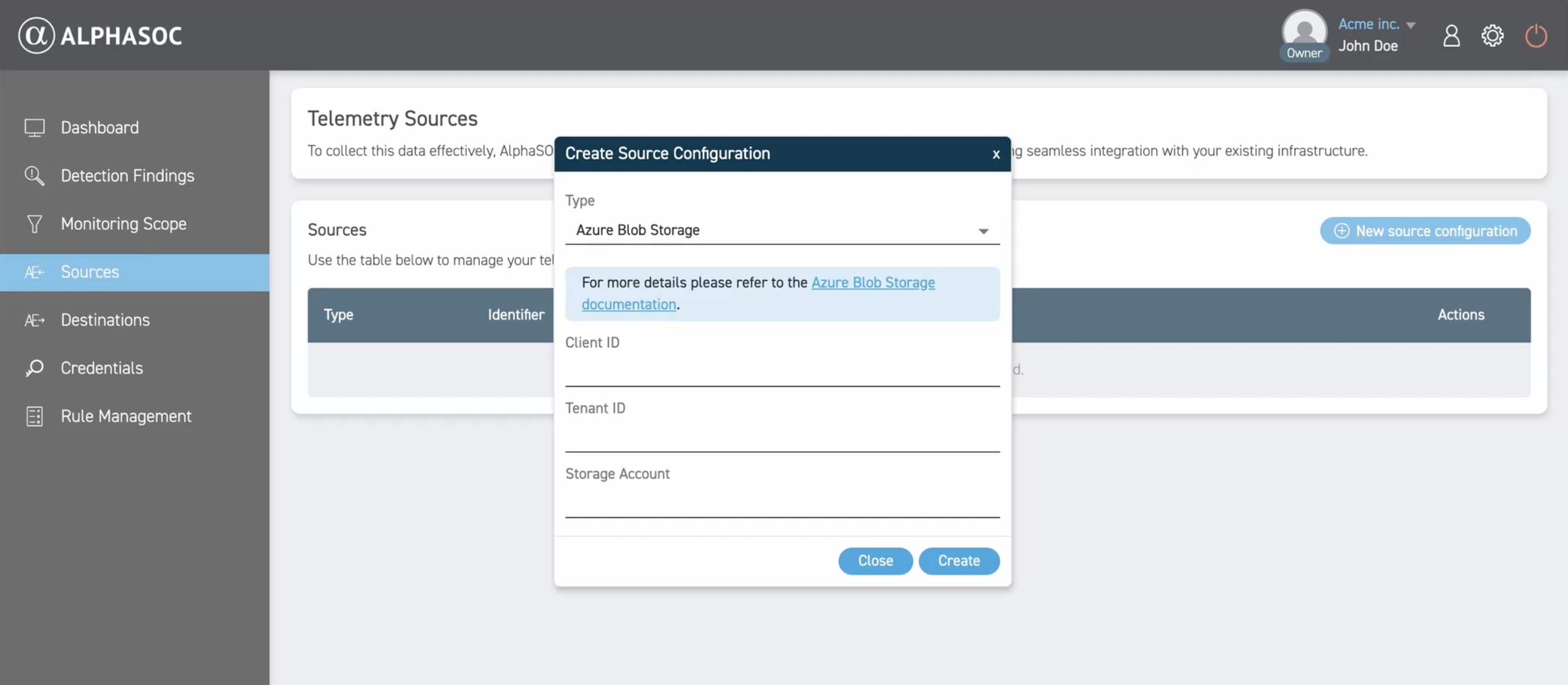1568x685 pixels.
Task: Click the Destinations arrow icon in sidebar
Action: point(35,320)
